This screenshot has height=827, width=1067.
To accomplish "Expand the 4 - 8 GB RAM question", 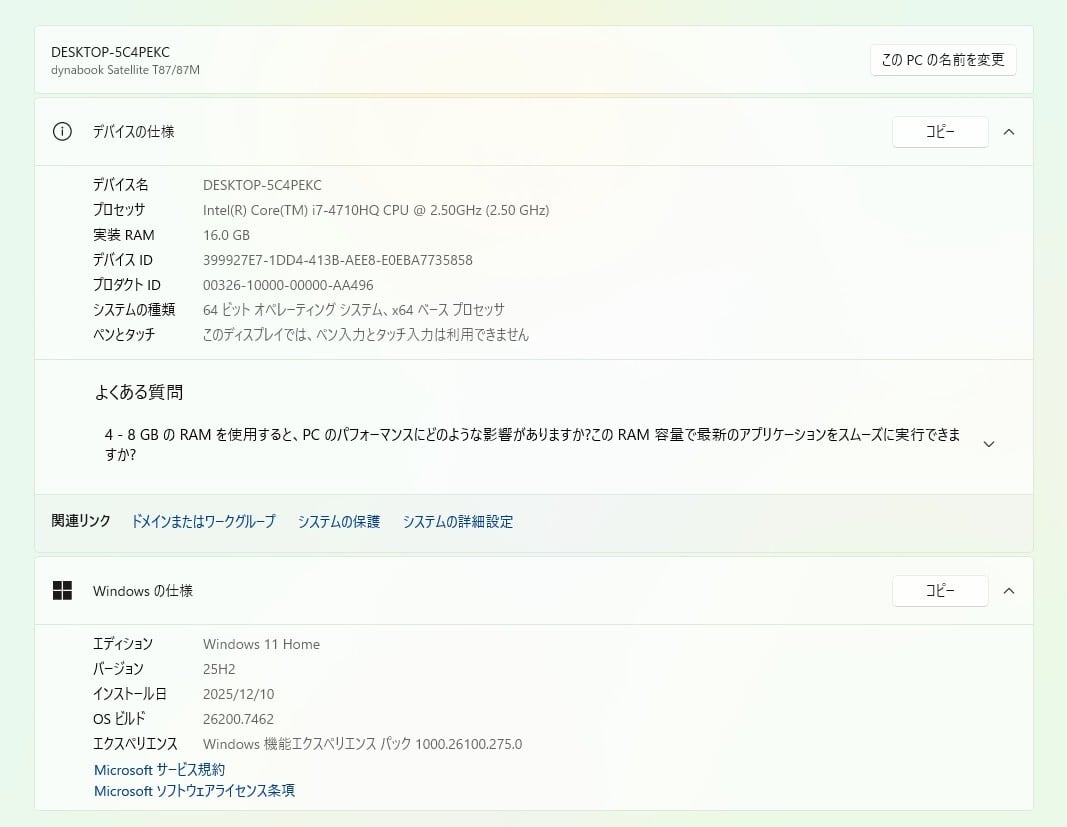I will pyautogui.click(x=989, y=444).
